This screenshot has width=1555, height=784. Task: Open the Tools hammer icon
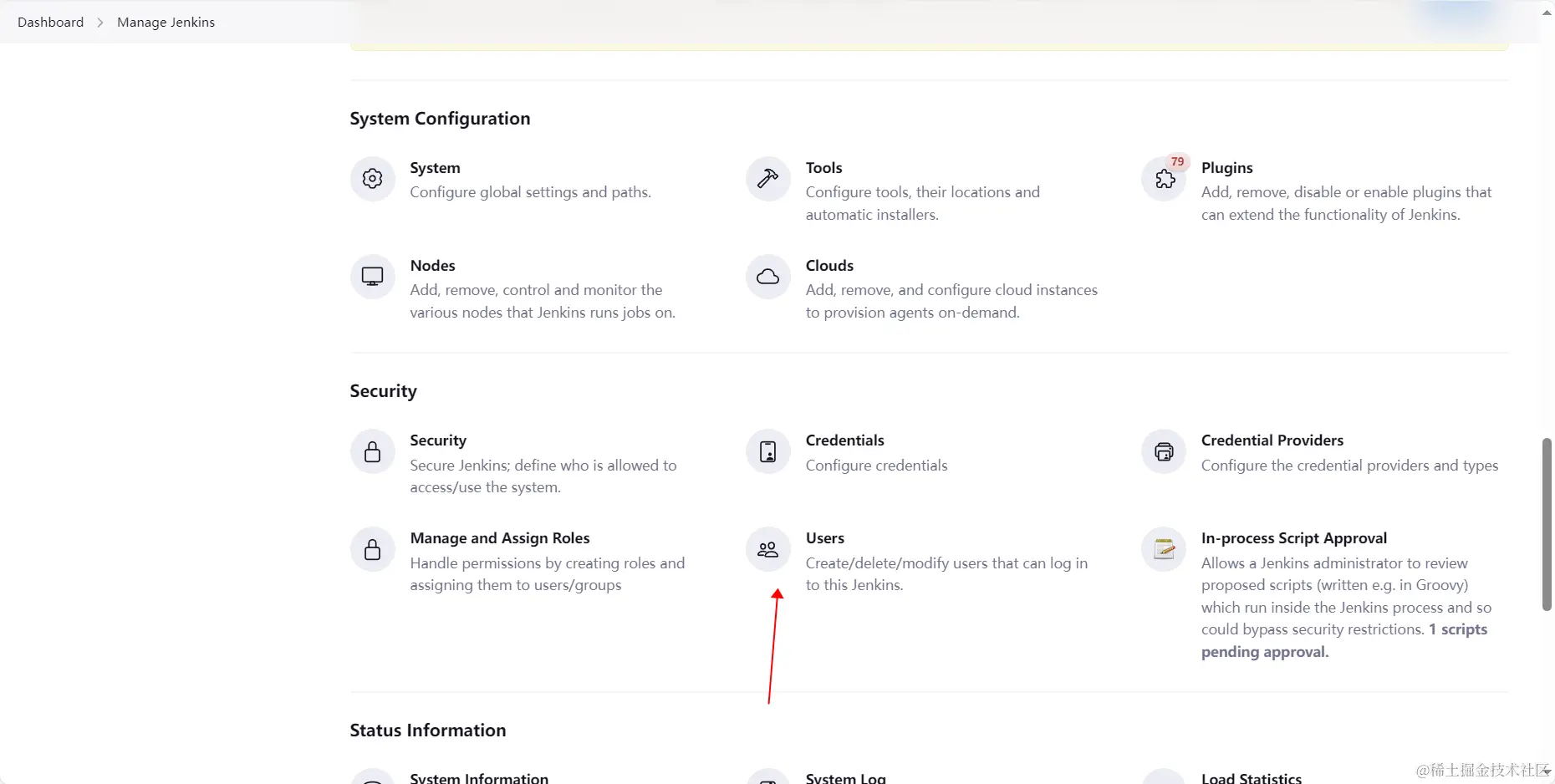point(767,179)
